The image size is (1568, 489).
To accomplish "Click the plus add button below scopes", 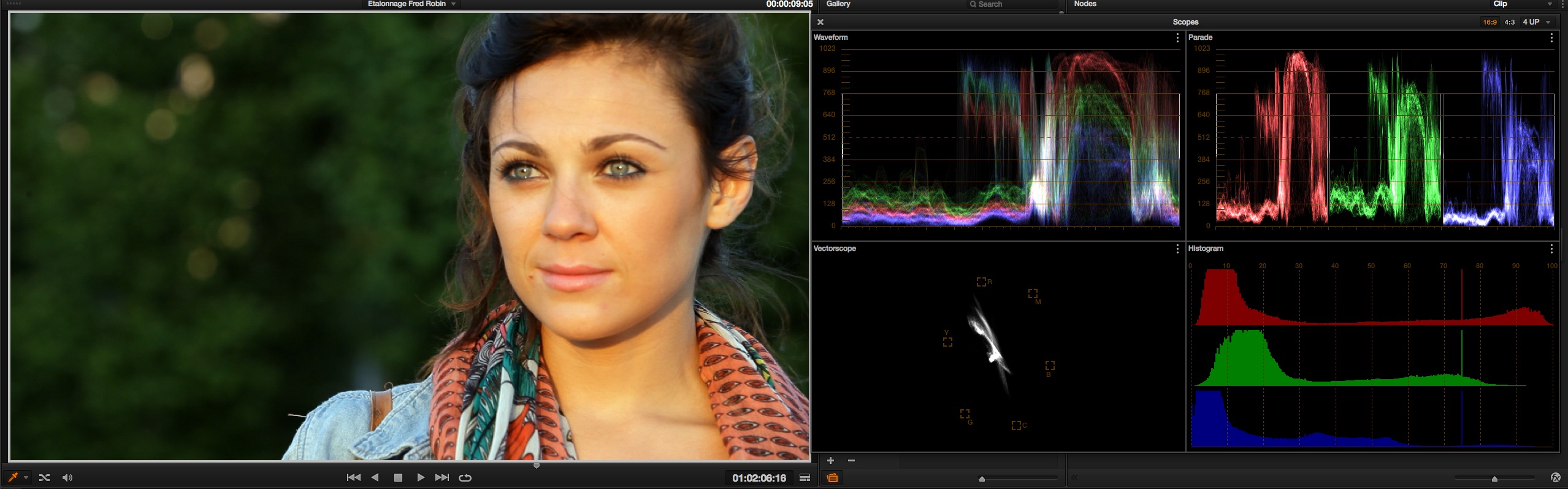I will [830, 461].
